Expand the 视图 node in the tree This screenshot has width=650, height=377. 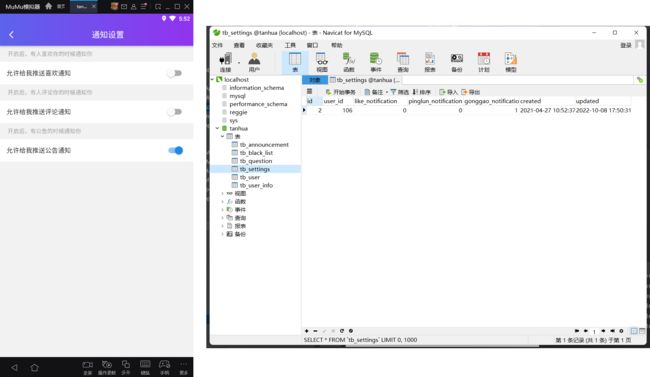pyautogui.click(x=223, y=194)
